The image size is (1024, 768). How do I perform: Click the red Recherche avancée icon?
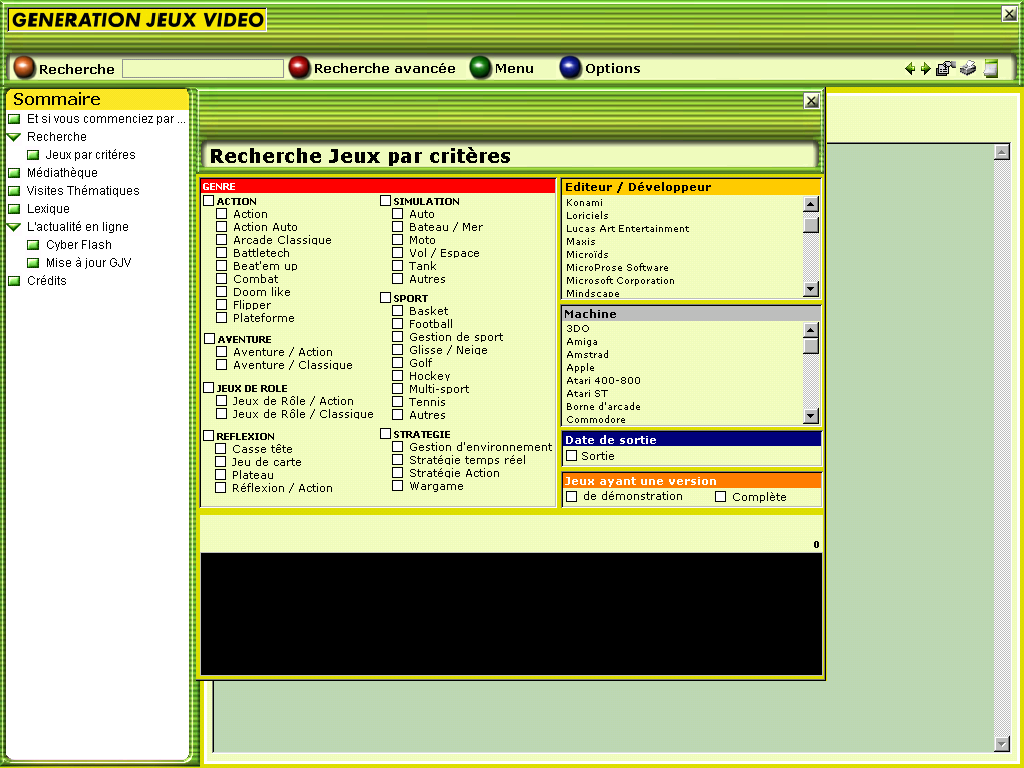pos(299,68)
